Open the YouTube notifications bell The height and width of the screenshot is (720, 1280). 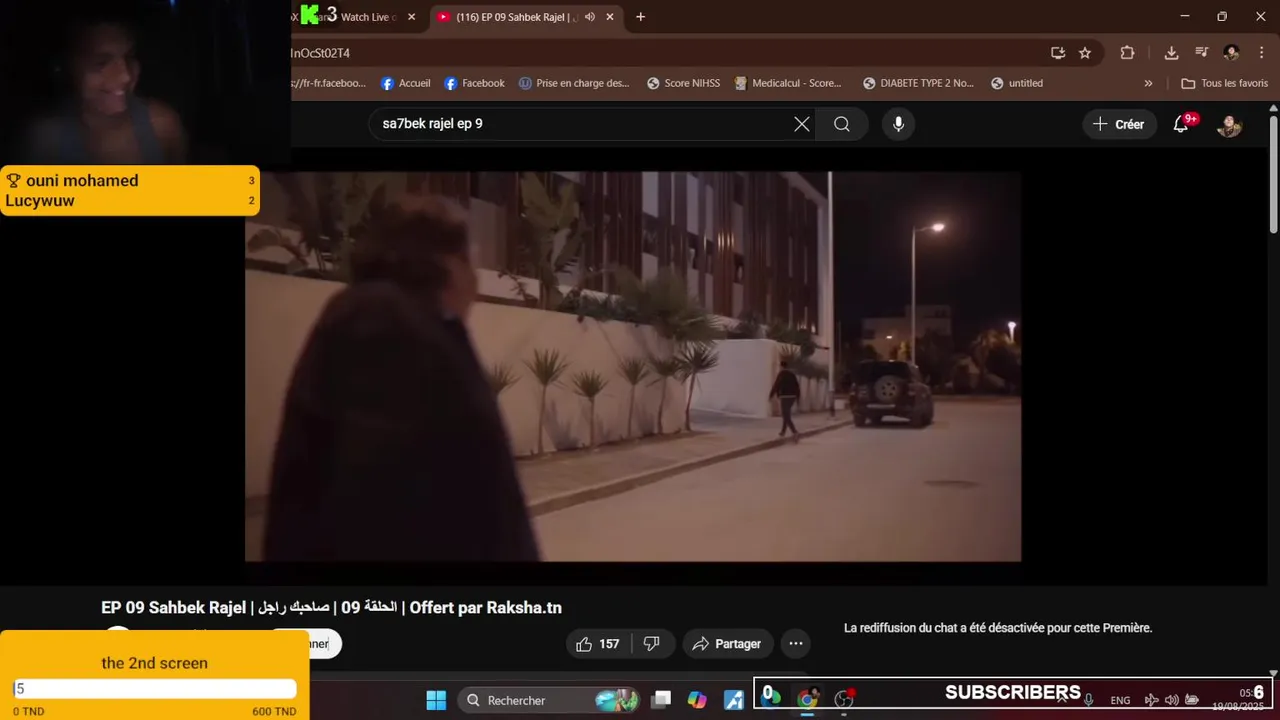(x=1181, y=124)
